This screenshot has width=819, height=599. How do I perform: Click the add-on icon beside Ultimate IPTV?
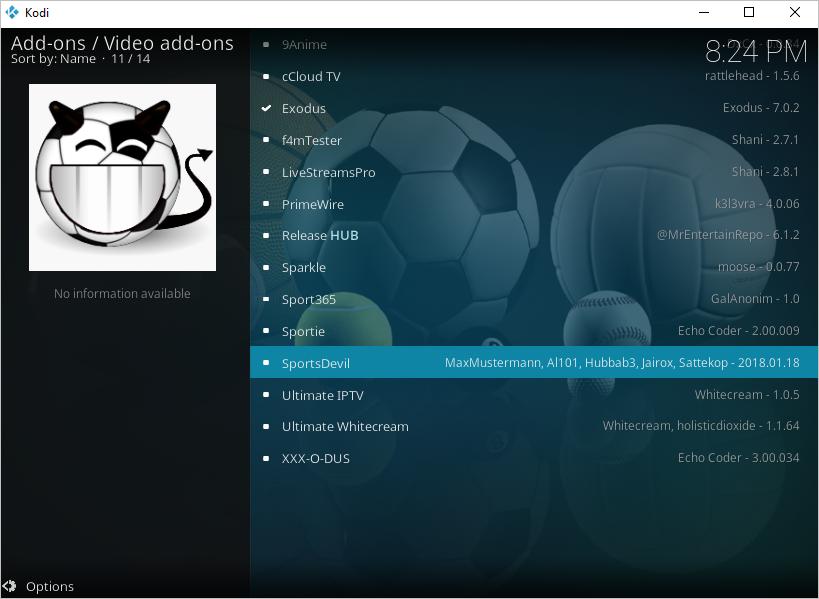click(x=265, y=395)
